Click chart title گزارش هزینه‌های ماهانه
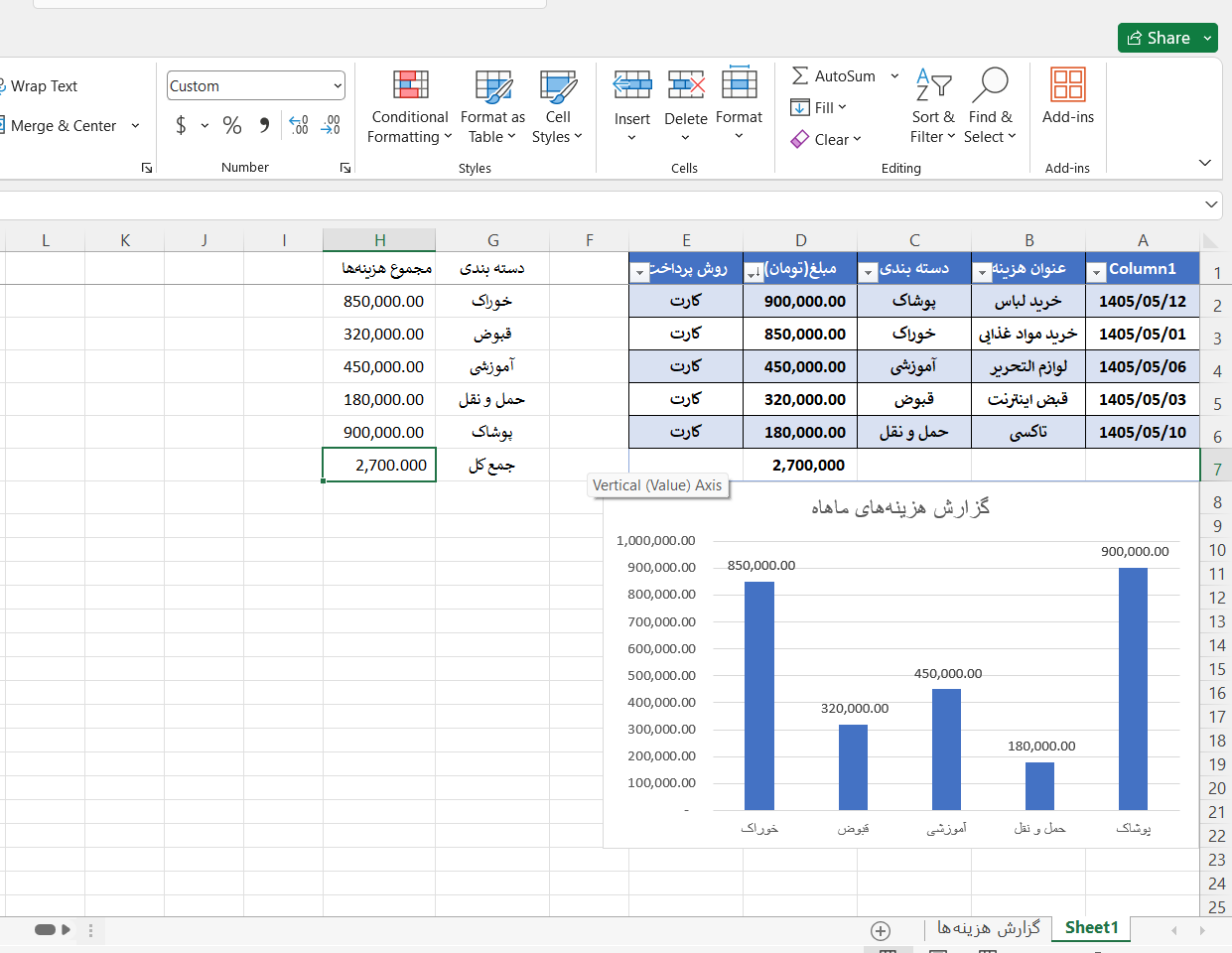Viewport: 1232px width, 953px height. [900, 507]
